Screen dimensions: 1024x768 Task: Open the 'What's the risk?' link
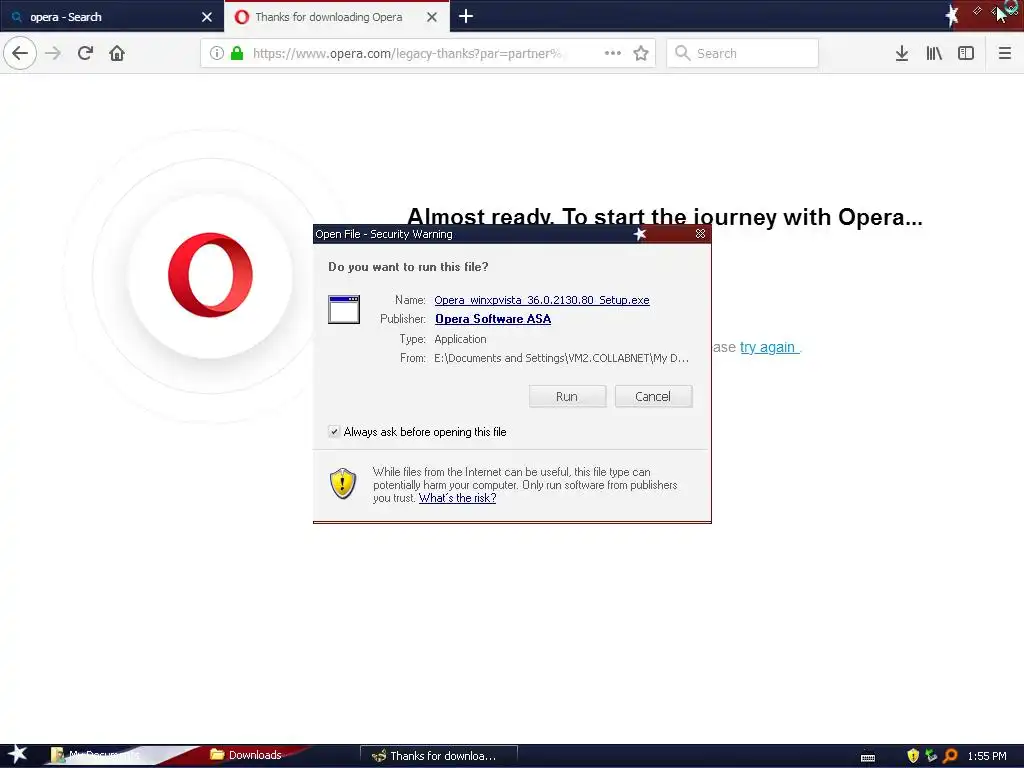tap(457, 498)
